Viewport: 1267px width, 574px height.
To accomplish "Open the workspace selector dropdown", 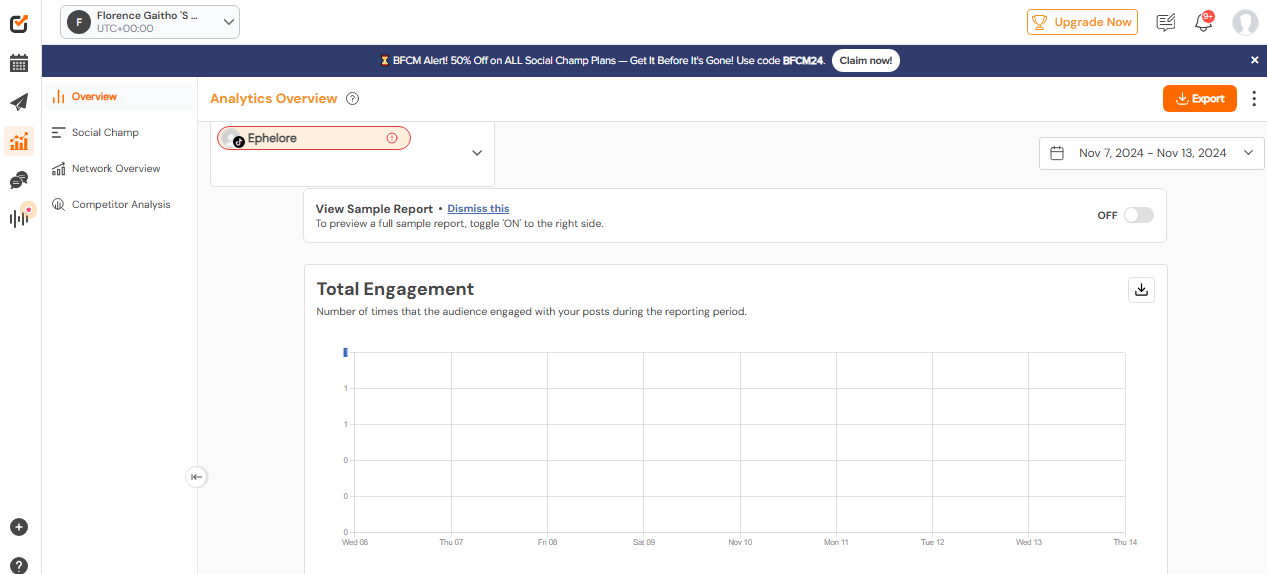I will coord(150,21).
